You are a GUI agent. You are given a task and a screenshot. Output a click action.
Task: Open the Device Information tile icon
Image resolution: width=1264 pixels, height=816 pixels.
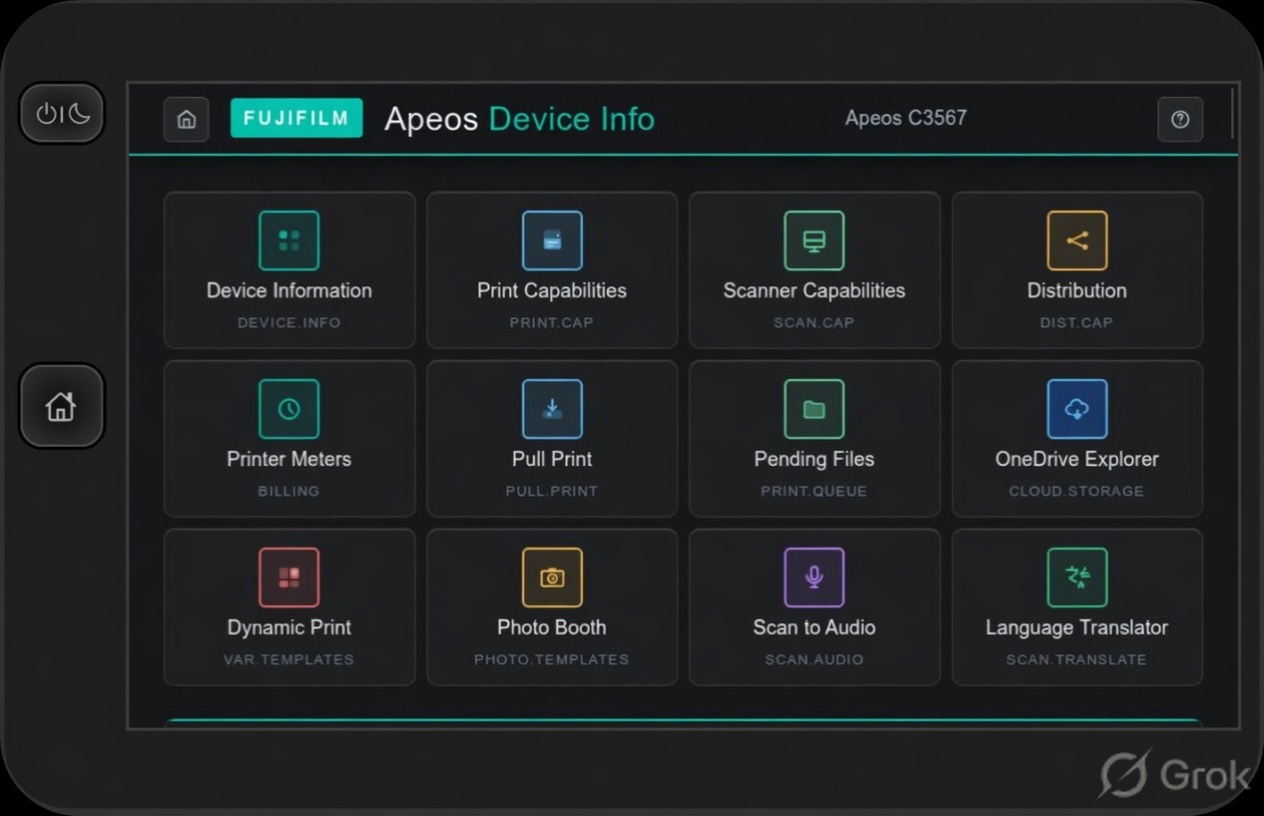coord(289,240)
